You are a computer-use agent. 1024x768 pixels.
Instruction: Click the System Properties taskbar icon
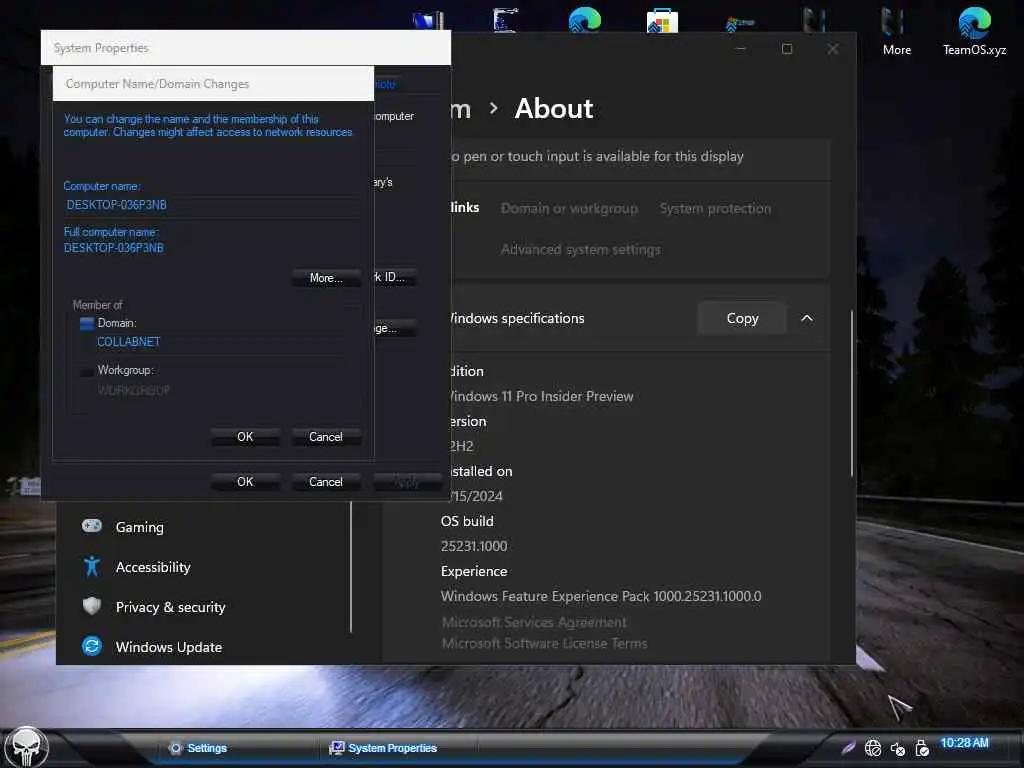[336, 748]
